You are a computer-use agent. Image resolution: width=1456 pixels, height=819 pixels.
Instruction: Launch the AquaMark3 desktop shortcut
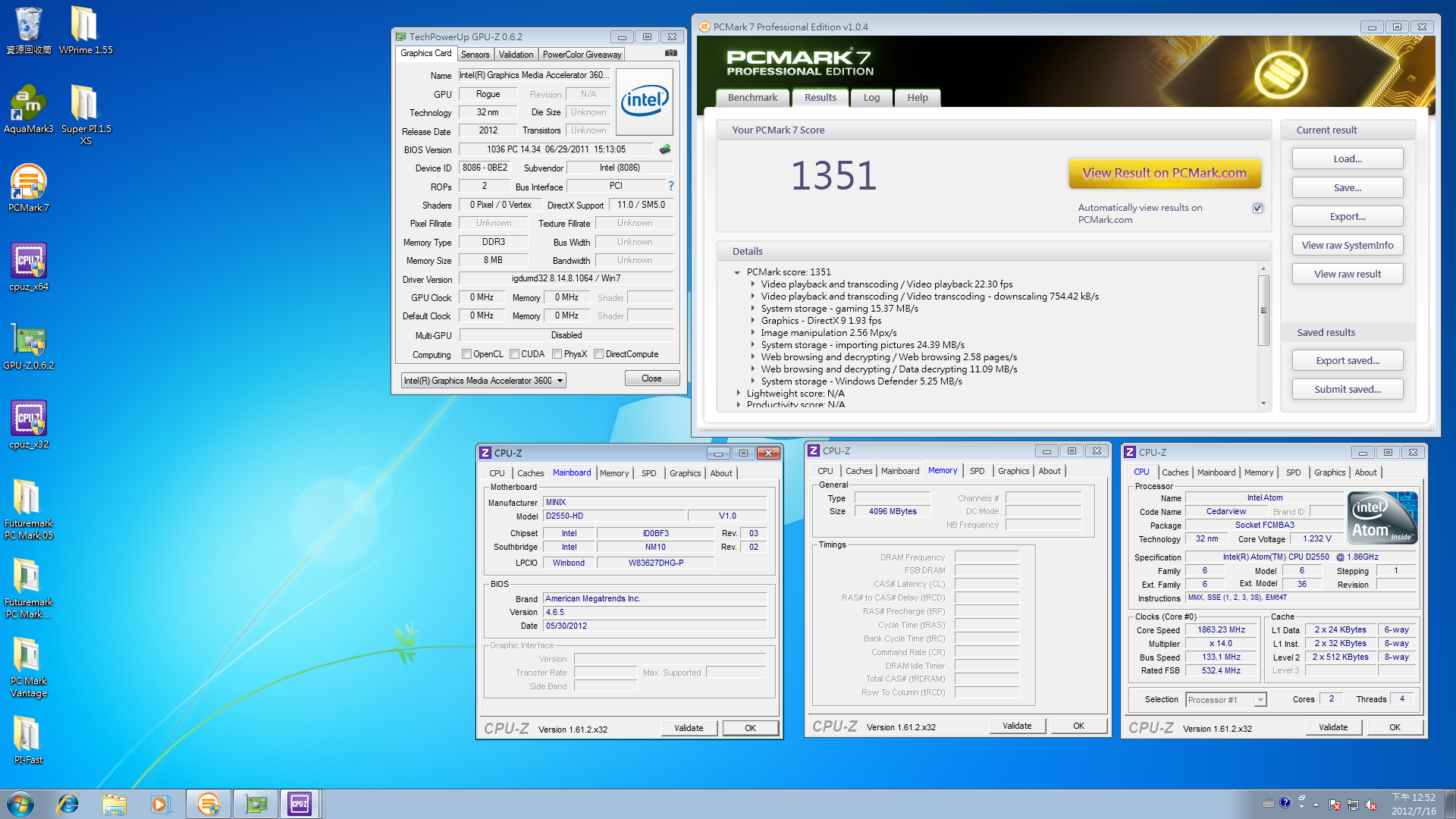tap(28, 109)
